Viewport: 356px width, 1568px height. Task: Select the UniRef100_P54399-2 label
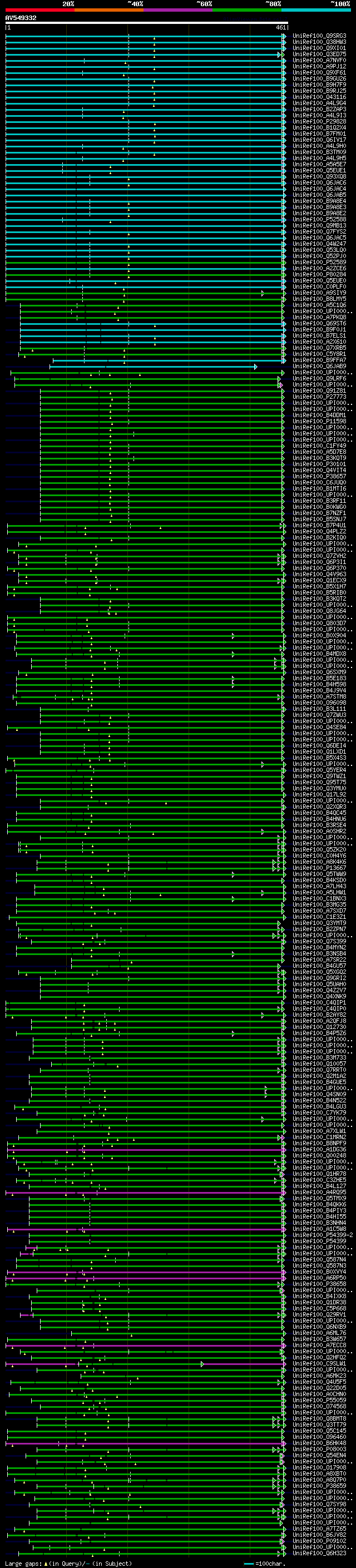click(x=323, y=1235)
